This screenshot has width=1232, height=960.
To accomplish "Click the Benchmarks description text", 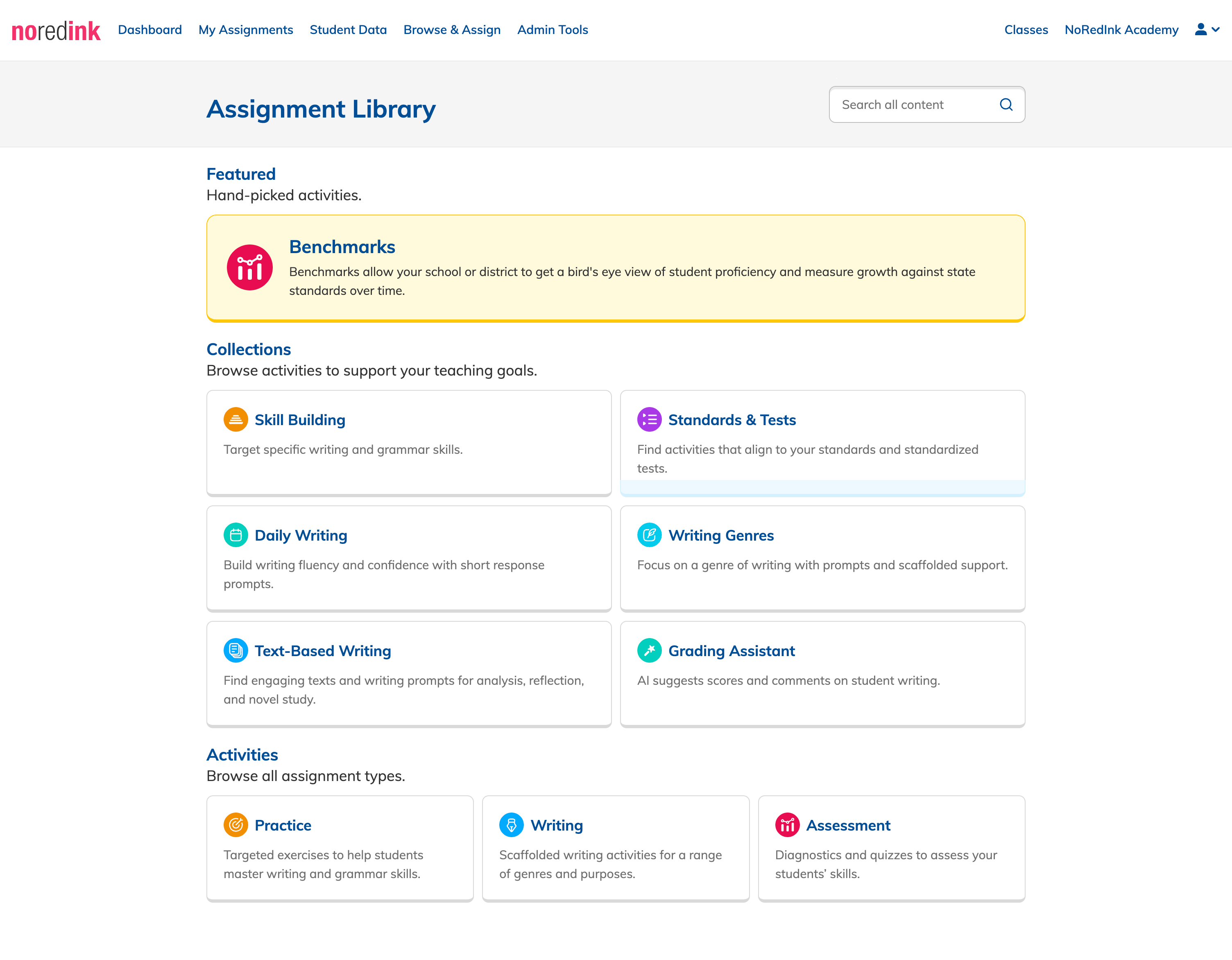I will coord(632,281).
